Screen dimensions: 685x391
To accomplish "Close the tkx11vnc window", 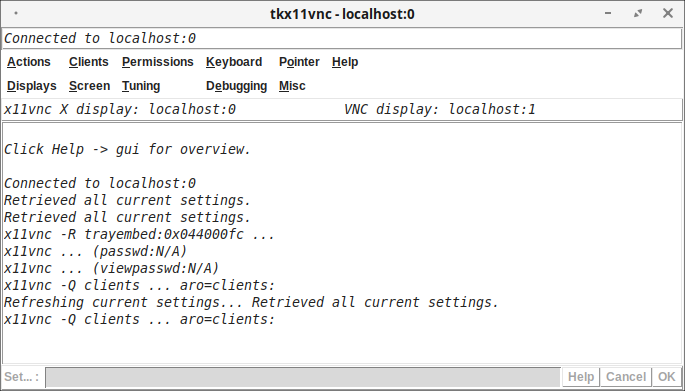I will coord(668,14).
